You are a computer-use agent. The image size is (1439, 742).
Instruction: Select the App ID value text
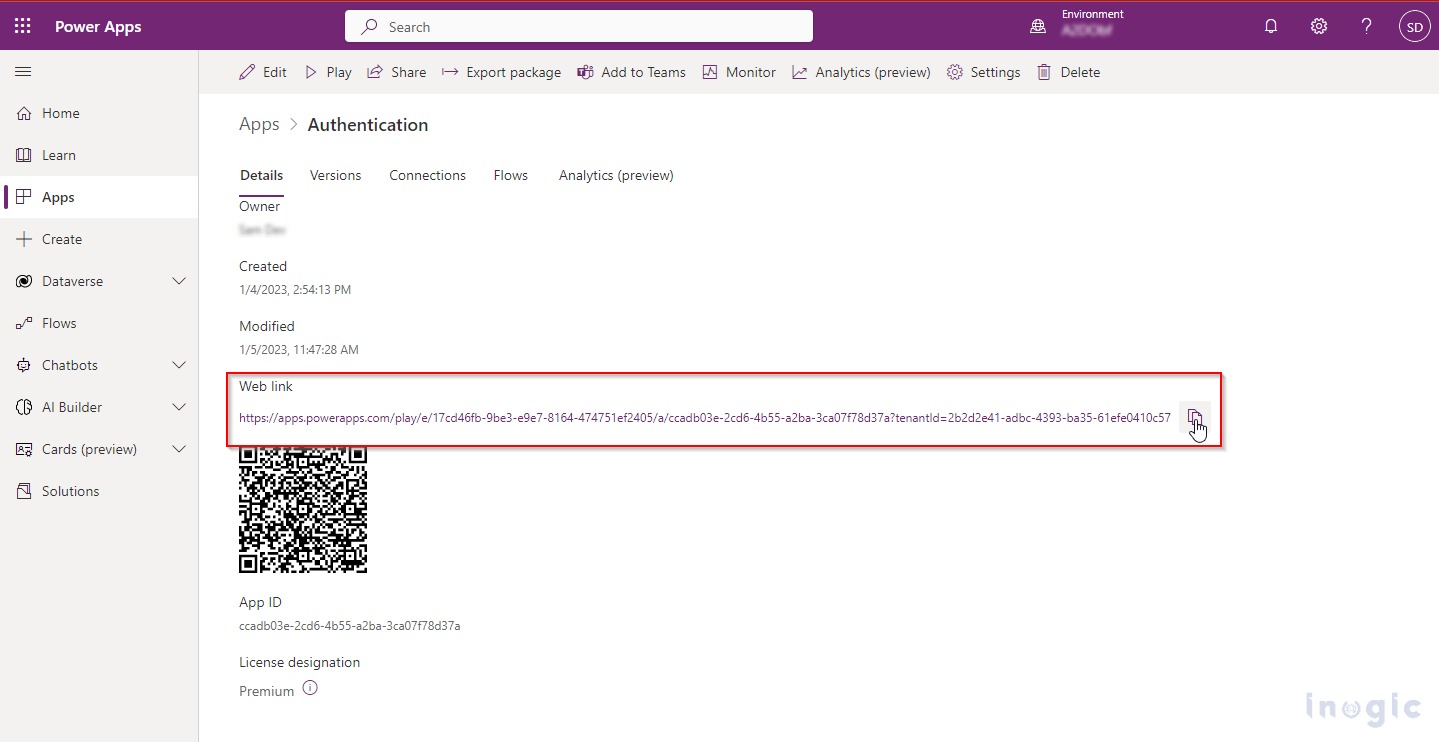[349, 626]
